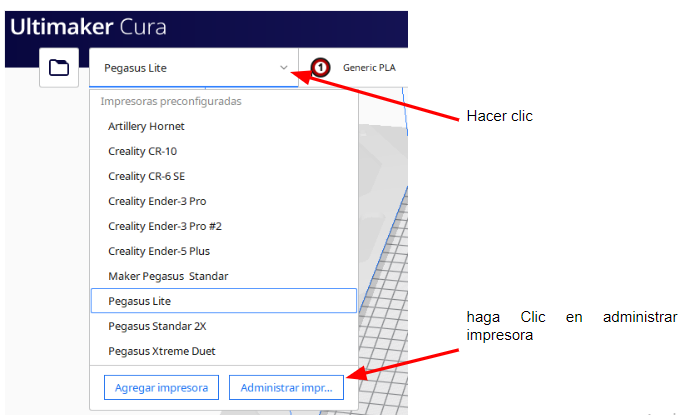Click the Administrar impr... button
The width and height of the screenshot is (694, 415).
286,388
